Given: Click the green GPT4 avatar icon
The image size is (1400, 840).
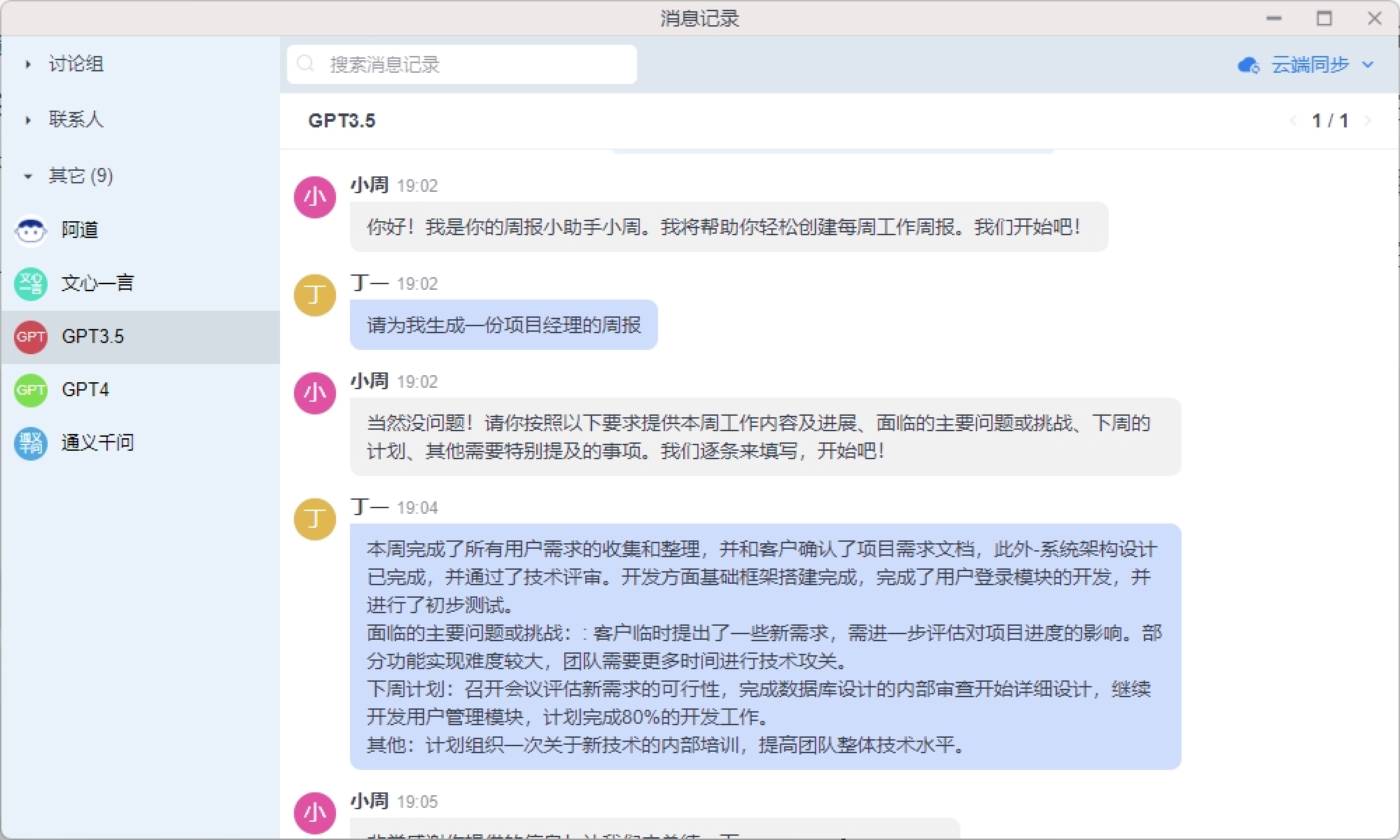Looking at the screenshot, I should (x=31, y=390).
